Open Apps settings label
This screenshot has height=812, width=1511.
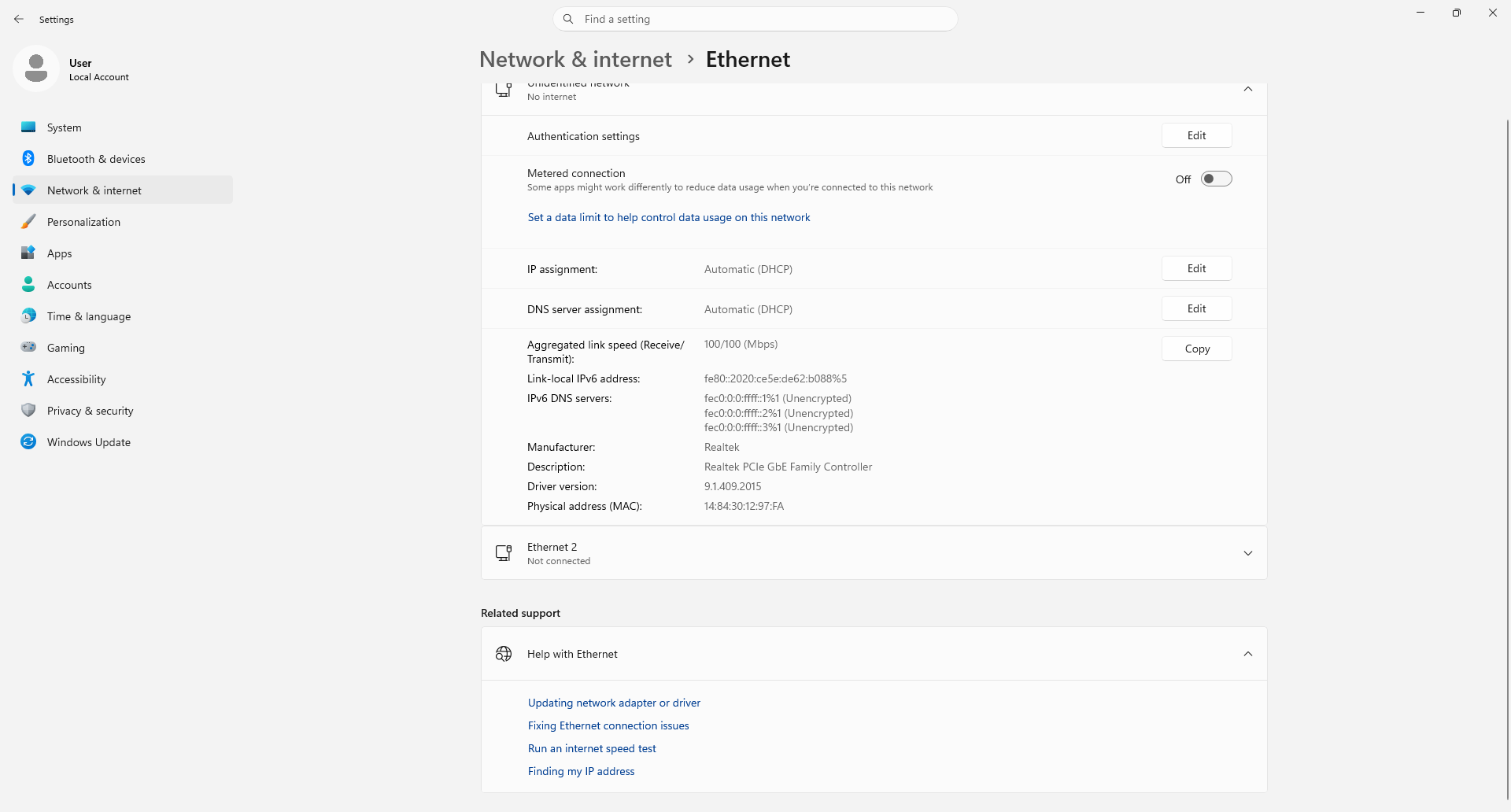tap(59, 253)
